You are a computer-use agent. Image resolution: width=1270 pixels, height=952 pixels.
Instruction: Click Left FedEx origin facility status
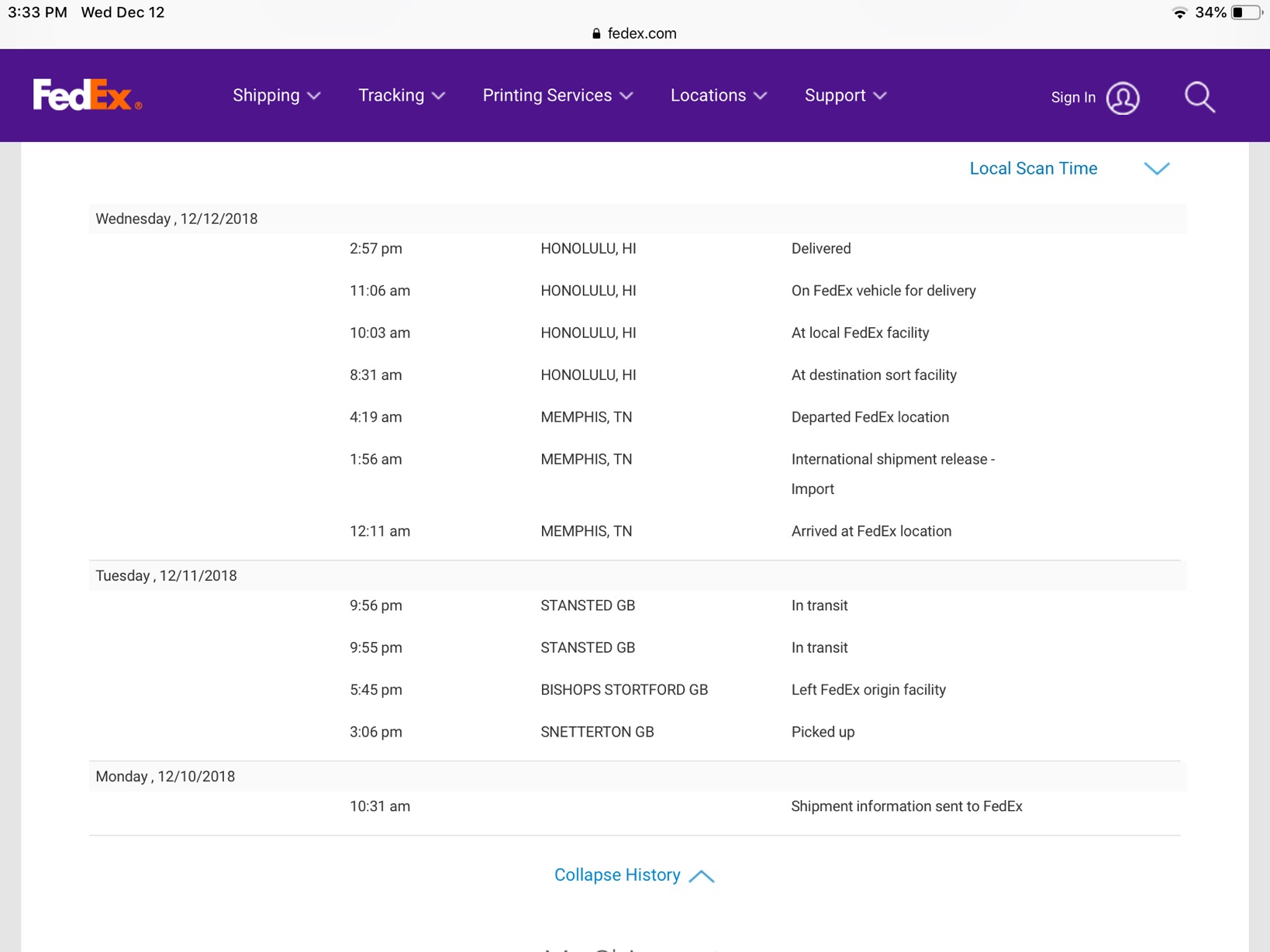(x=868, y=689)
